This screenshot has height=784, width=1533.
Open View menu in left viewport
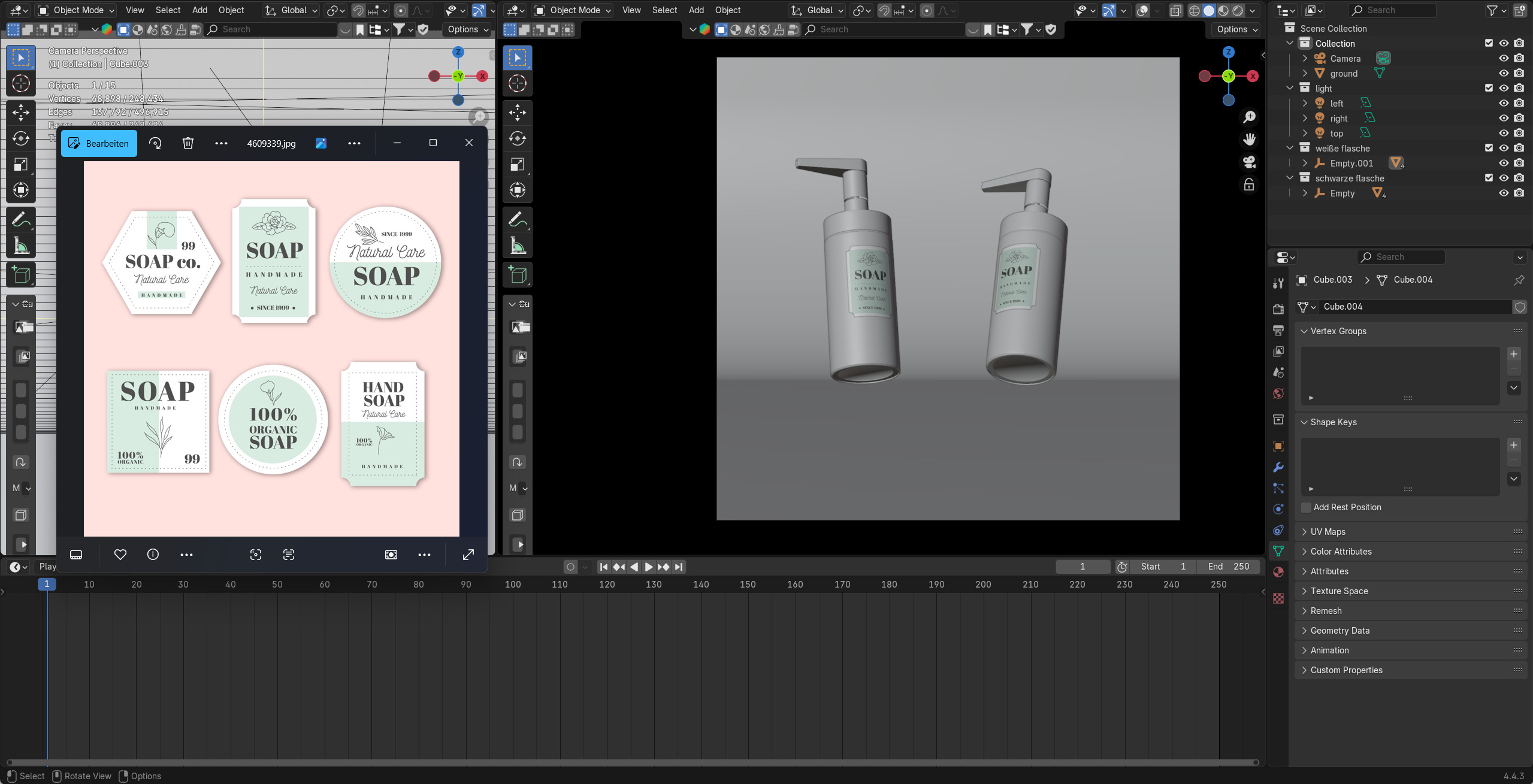pos(135,10)
